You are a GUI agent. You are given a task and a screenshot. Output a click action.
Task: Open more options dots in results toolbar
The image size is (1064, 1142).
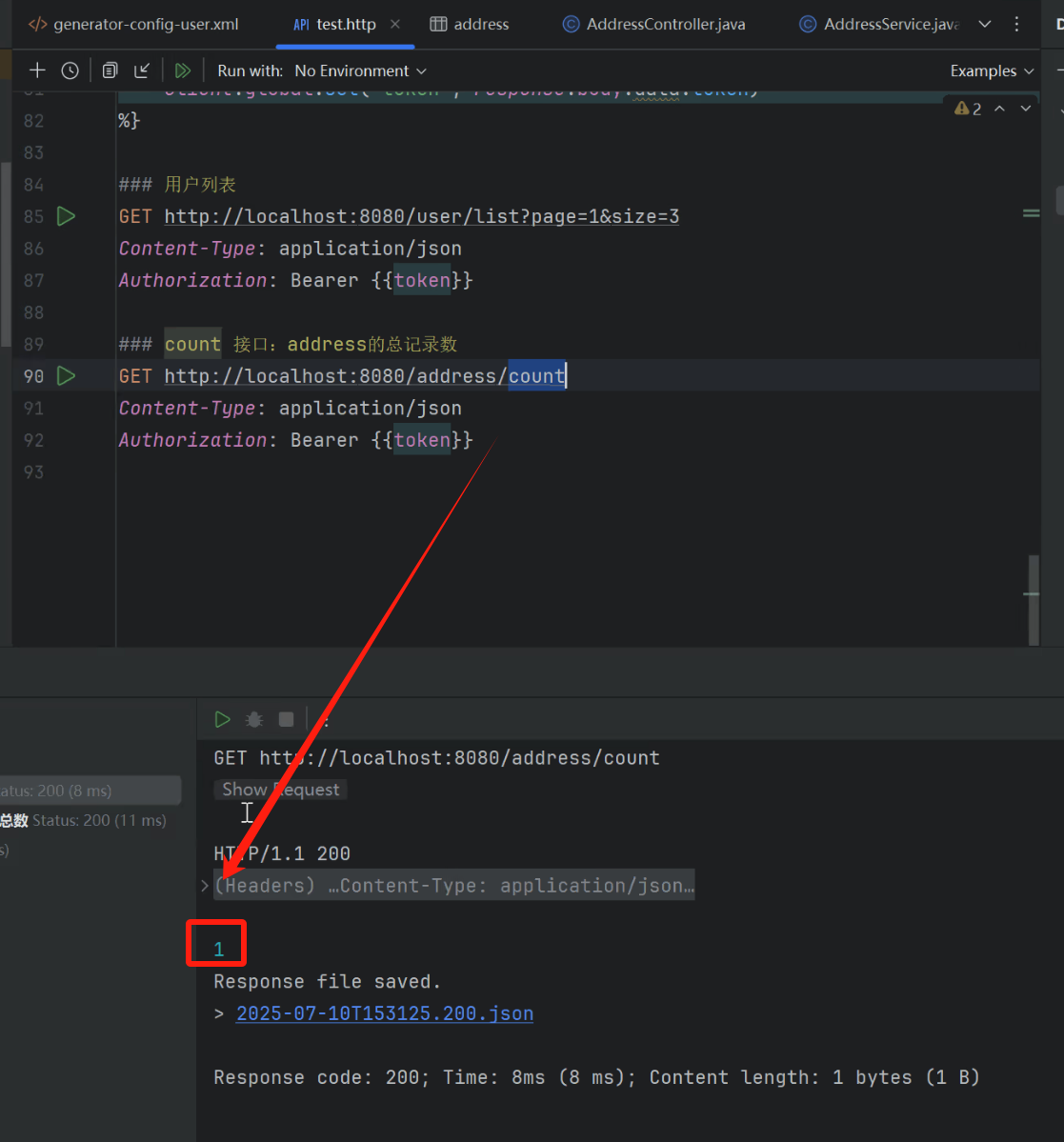coord(326,719)
